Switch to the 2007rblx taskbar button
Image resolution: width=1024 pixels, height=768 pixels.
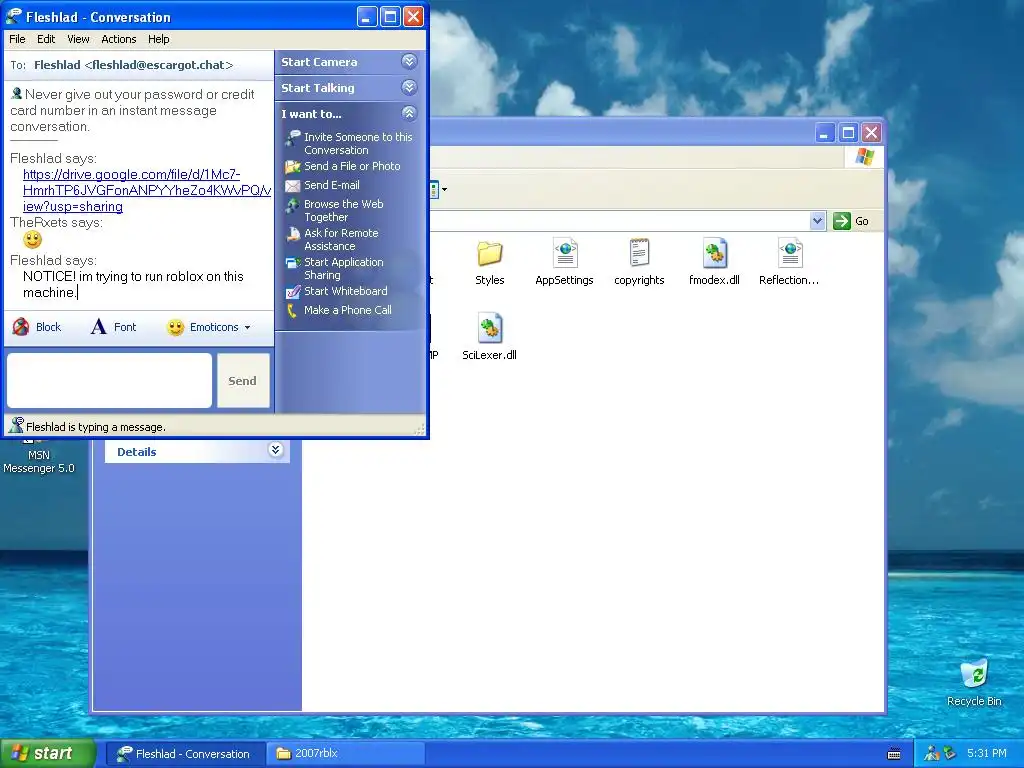click(x=344, y=754)
